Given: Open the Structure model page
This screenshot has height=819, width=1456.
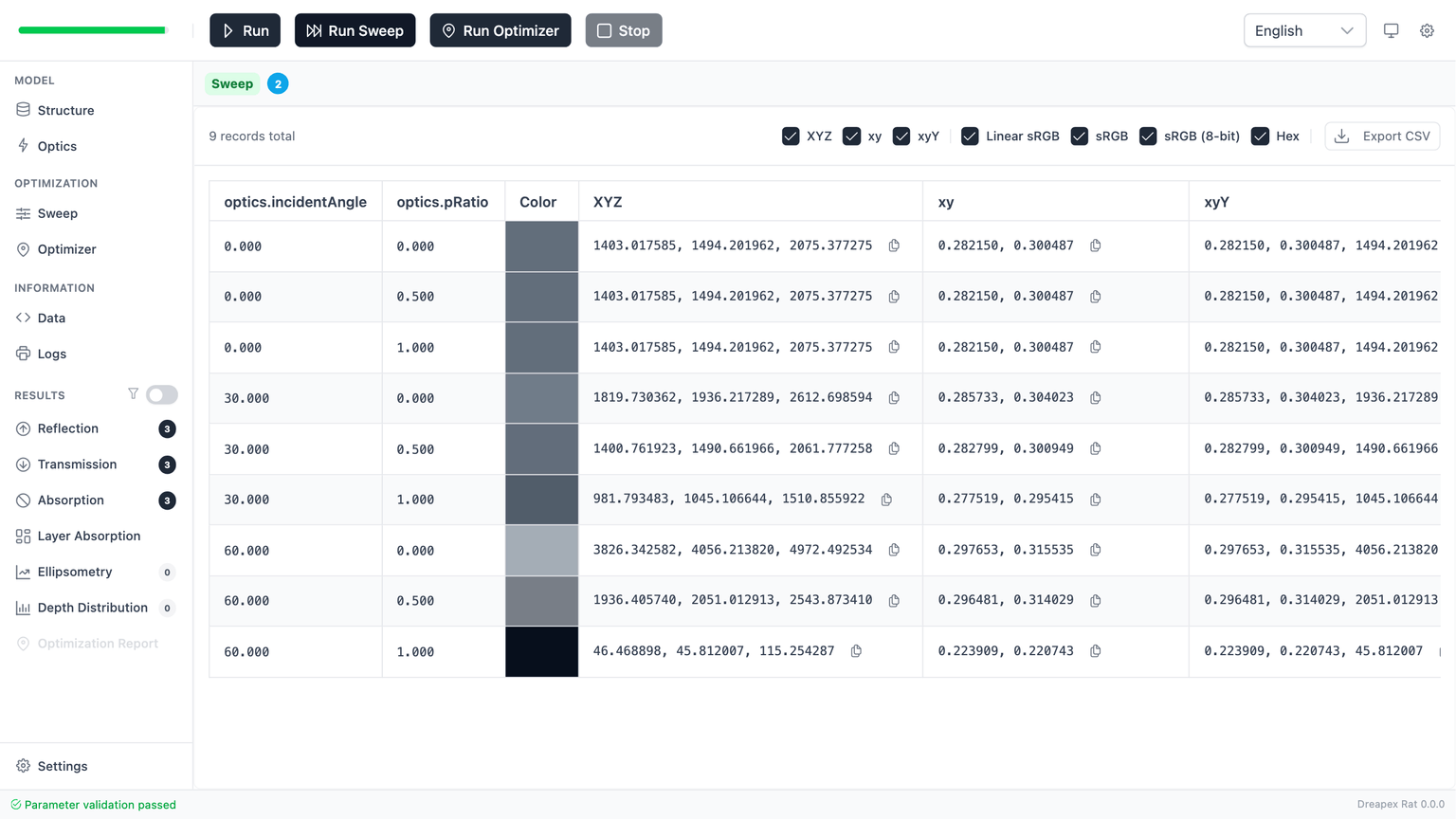Looking at the screenshot, I should pos(65,110).
